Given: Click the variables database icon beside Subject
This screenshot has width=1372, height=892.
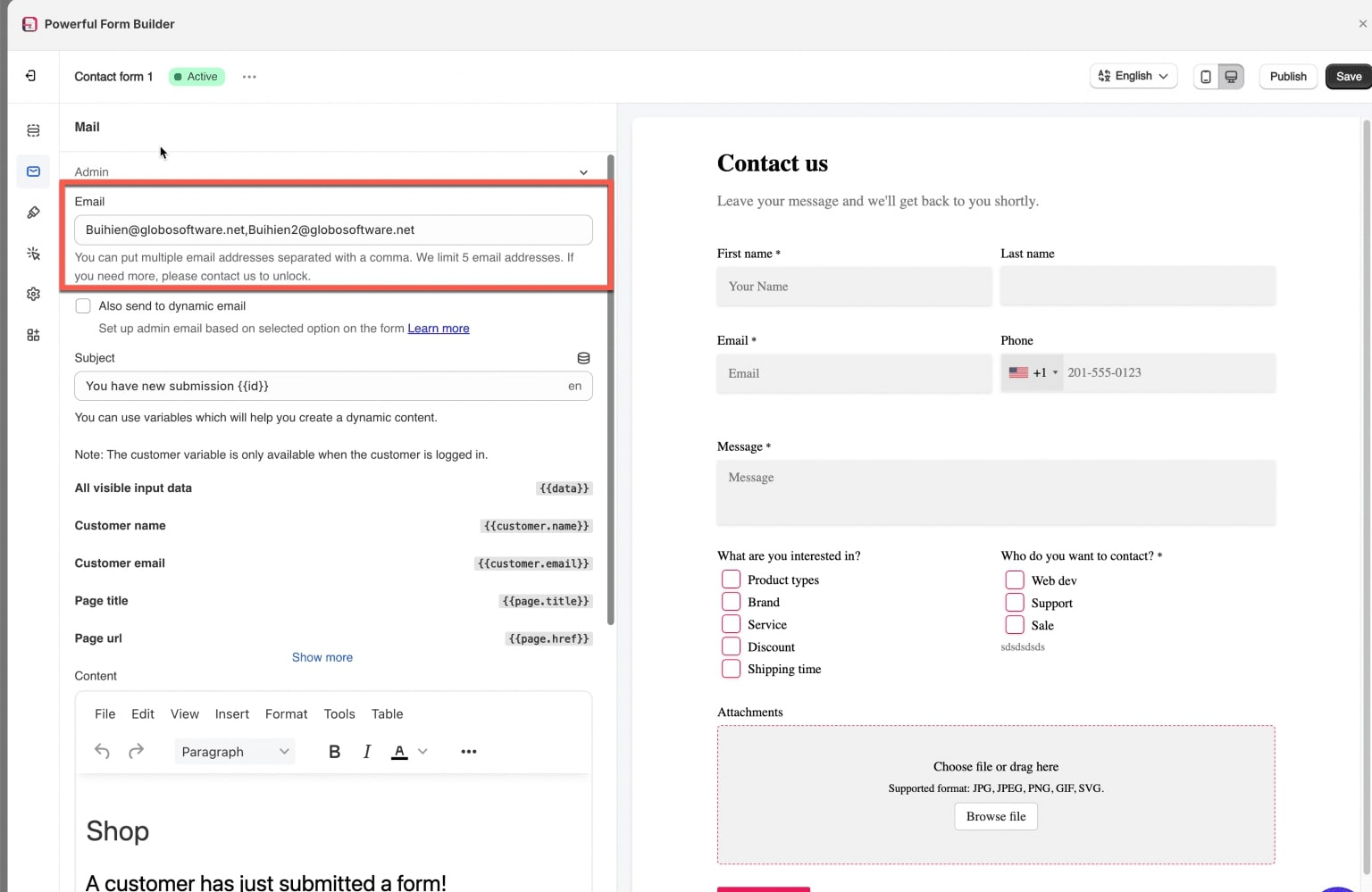Looking at the screenshot, I should 583,358.
